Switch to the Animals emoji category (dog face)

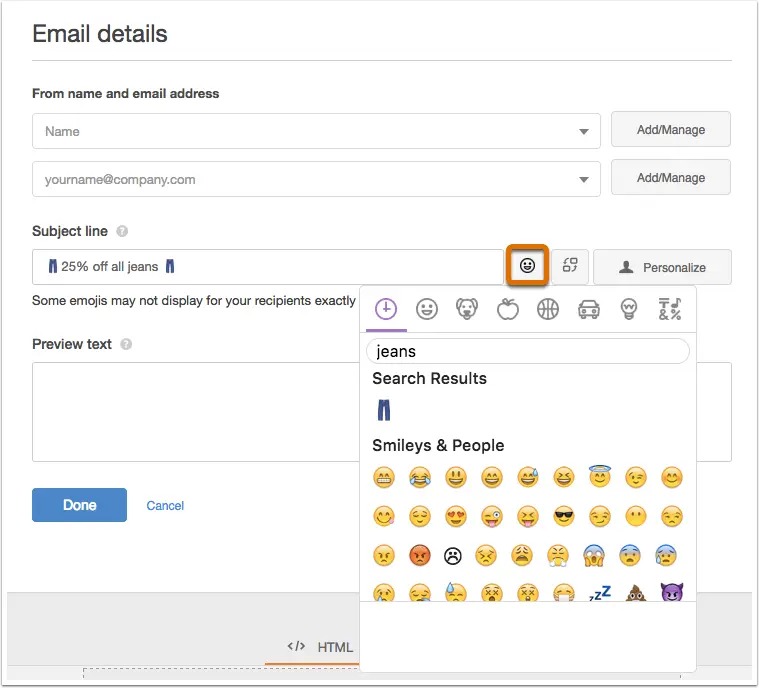pos(467,309)
